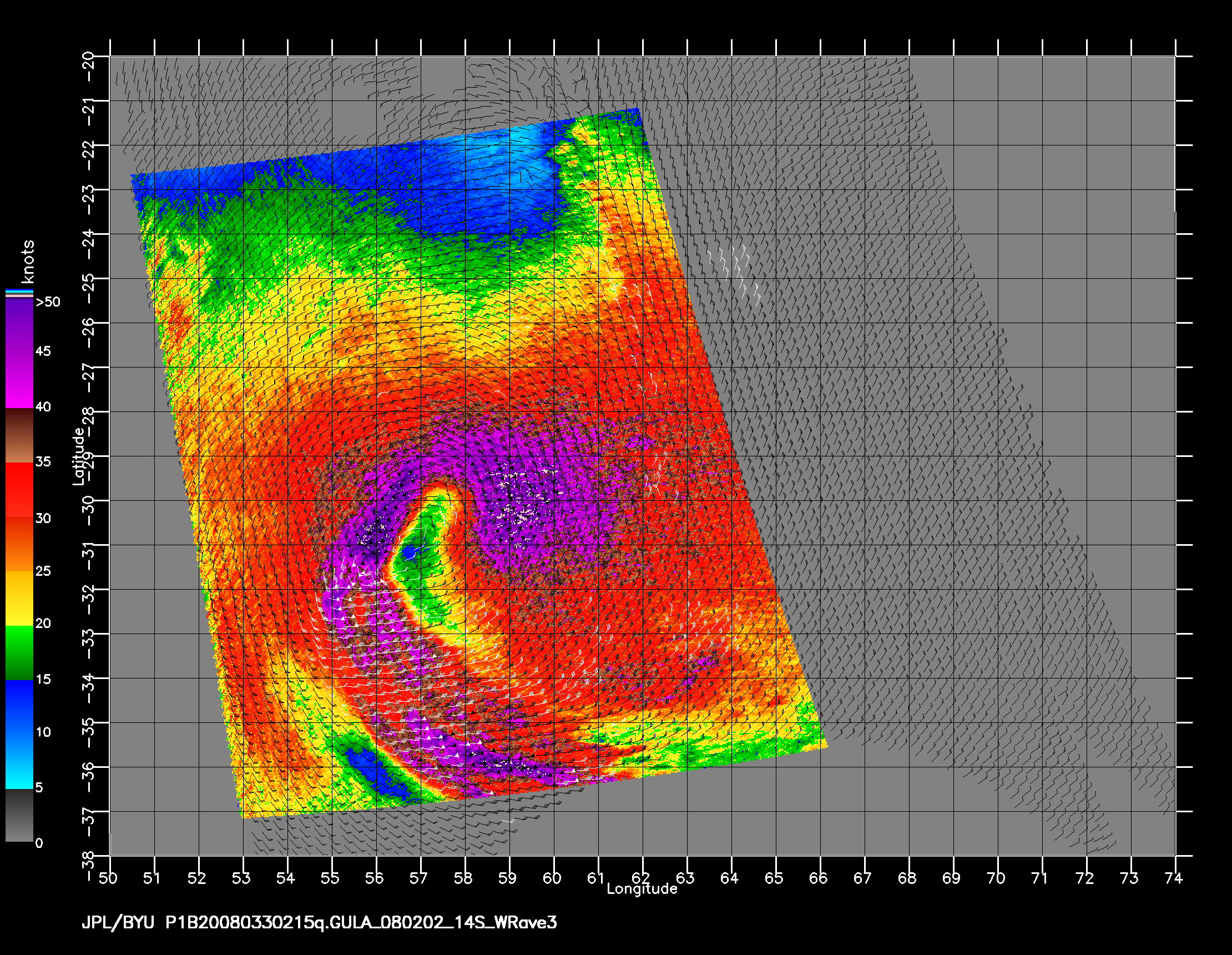Click the 'P1B20080330215q.GULA_080202_14S_WRave3' filename caption

[361, 923]
